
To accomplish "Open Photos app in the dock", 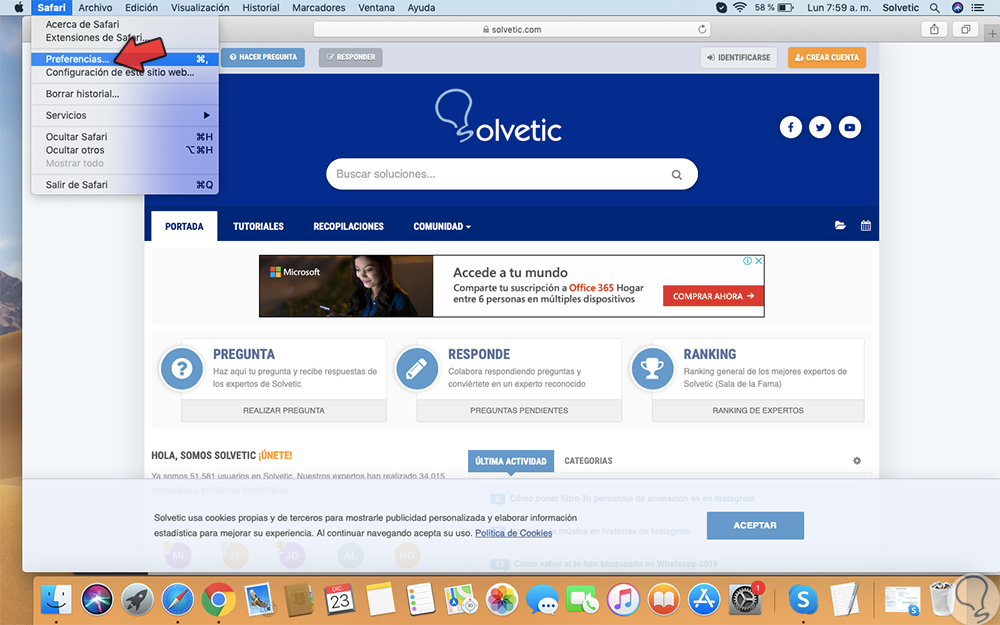I will [x=502, y=599].
